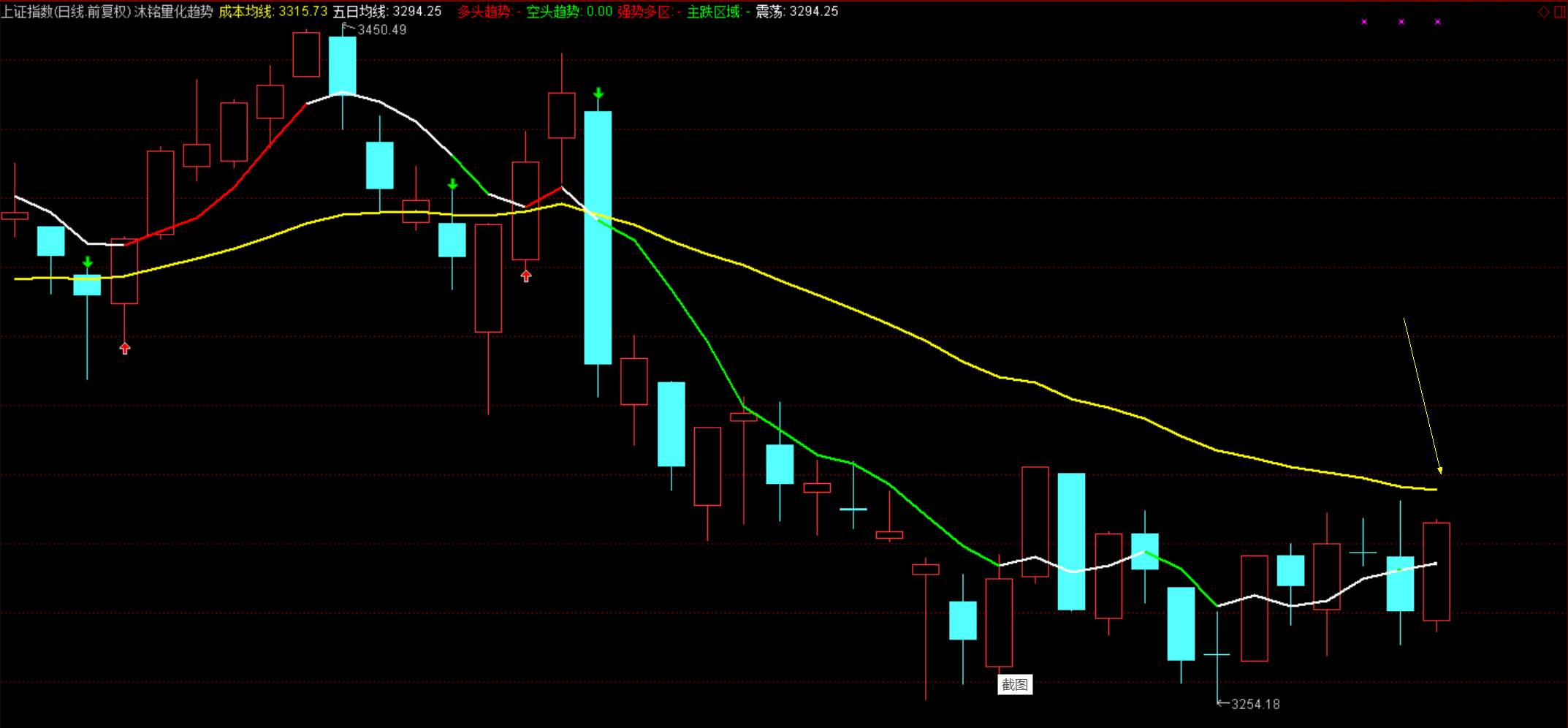Click the leftmost red buy arrow
The image size is (1568, 728).
point(125,349)
